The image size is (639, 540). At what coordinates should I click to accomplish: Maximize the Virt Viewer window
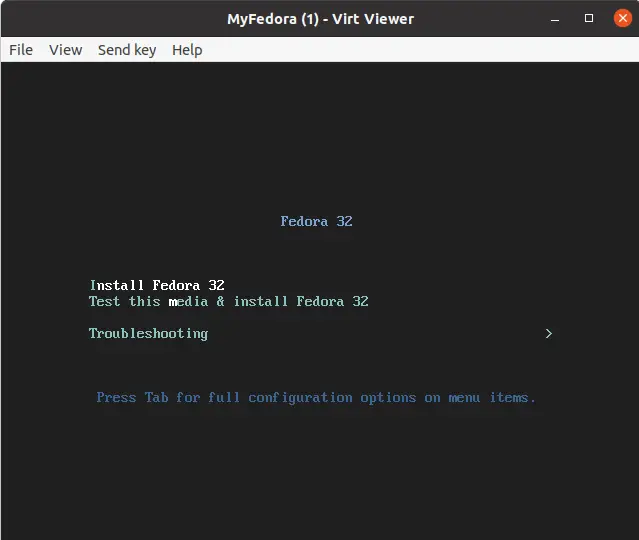[589, 18]
